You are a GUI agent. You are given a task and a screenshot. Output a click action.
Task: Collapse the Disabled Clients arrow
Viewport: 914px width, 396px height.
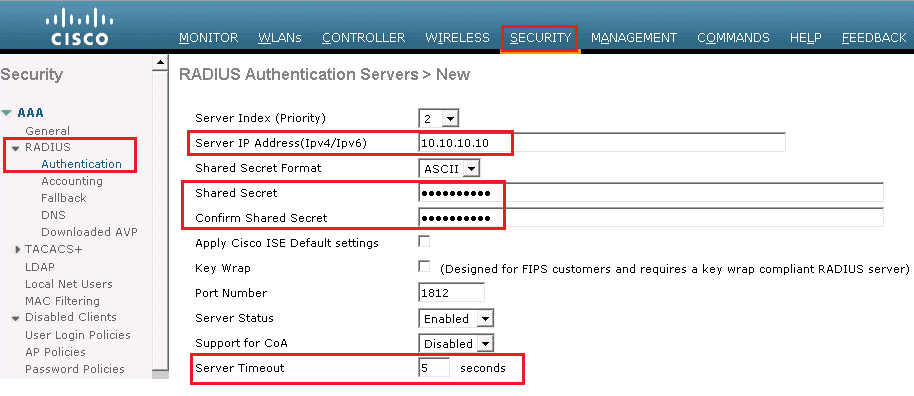point(15,318)
